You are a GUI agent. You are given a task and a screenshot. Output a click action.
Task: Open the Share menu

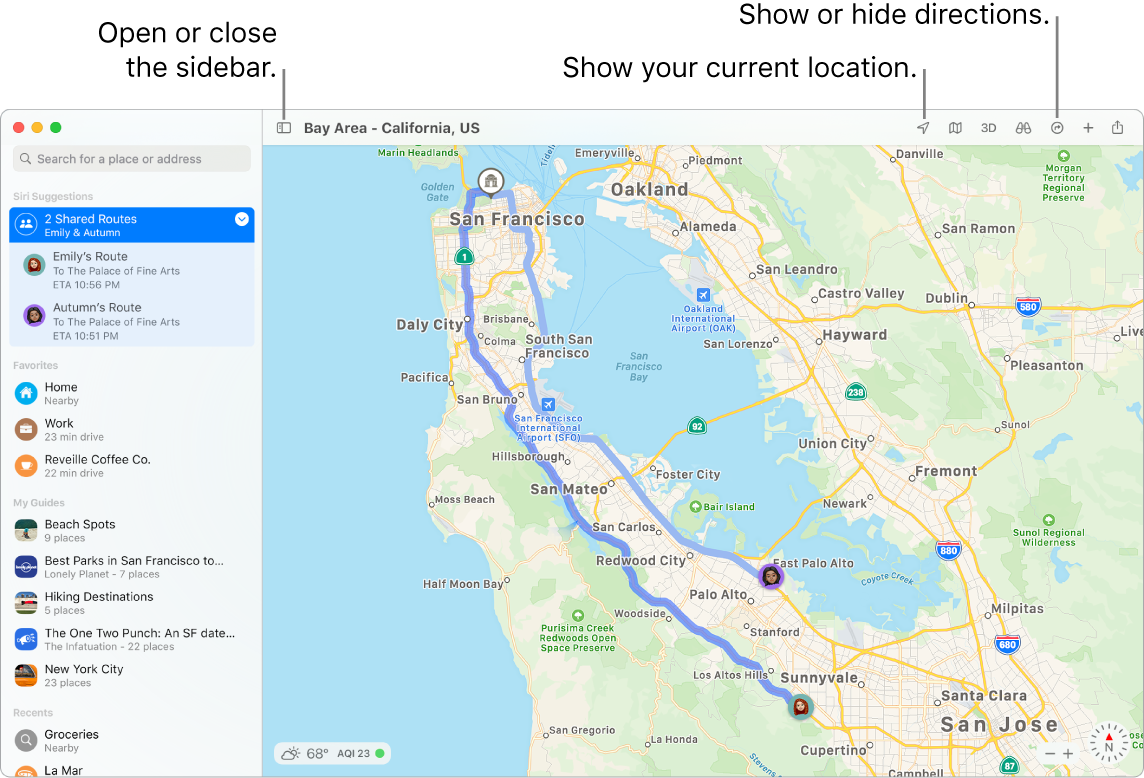coord(1117,128)
